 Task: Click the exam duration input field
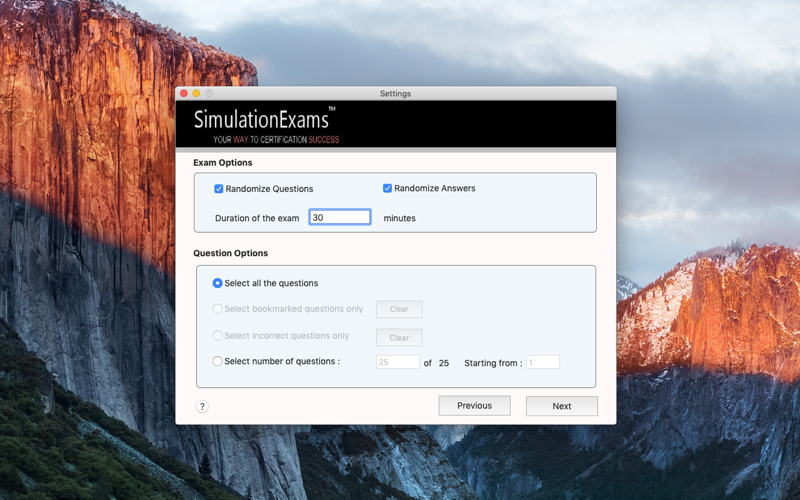(x=340, y=217)
